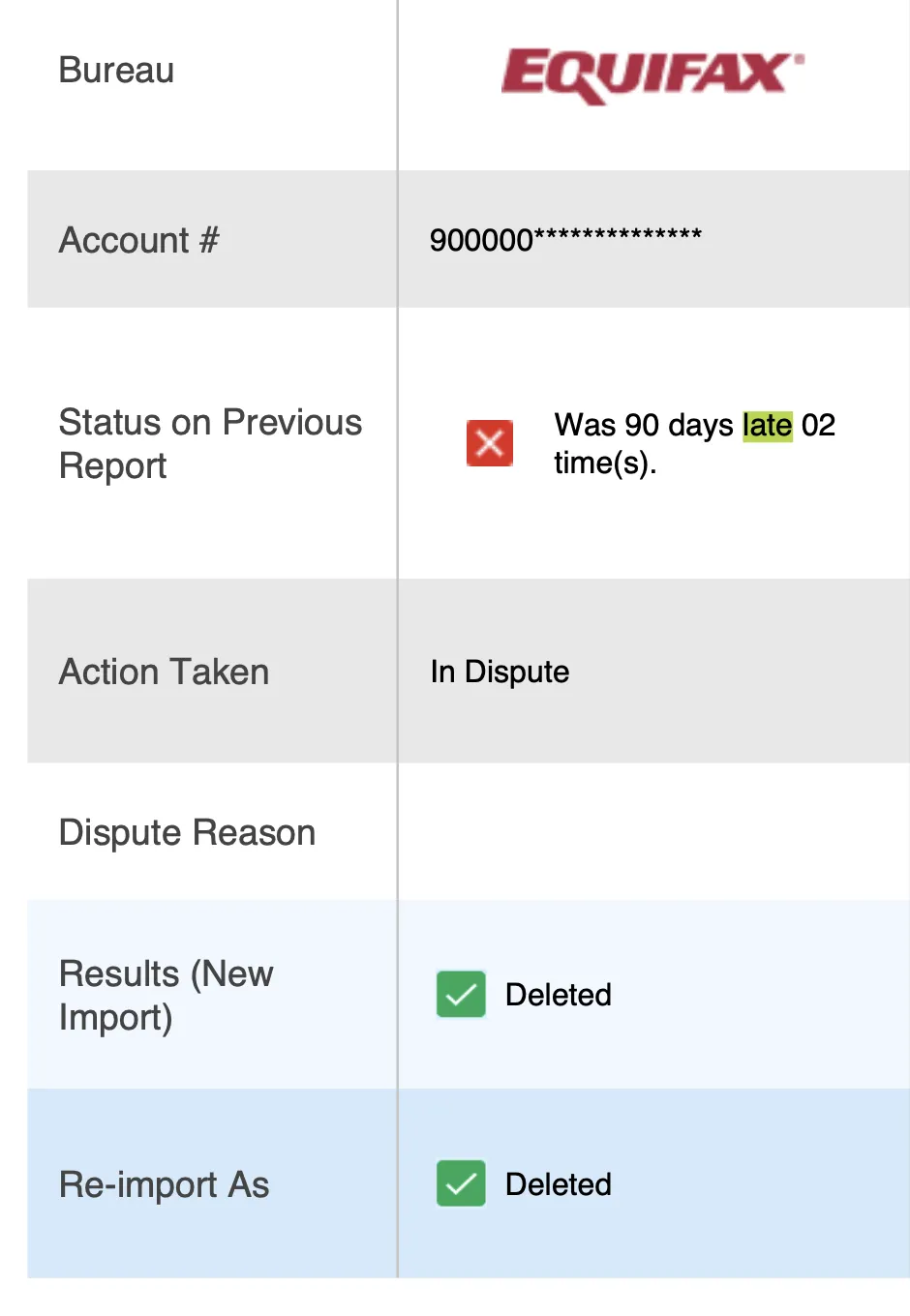Click 'Deleted' text in Re-import As row
Screen dimensions: 910x1316
pos(559,1184)
